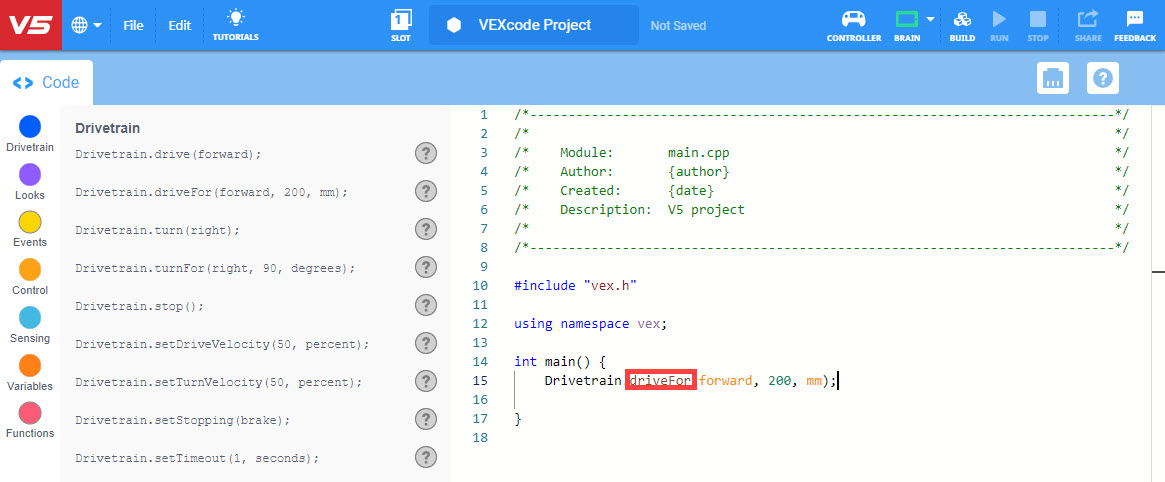Expand the Brain dropdown arrow
The image size is (1165, 482).
pos(930,19)
